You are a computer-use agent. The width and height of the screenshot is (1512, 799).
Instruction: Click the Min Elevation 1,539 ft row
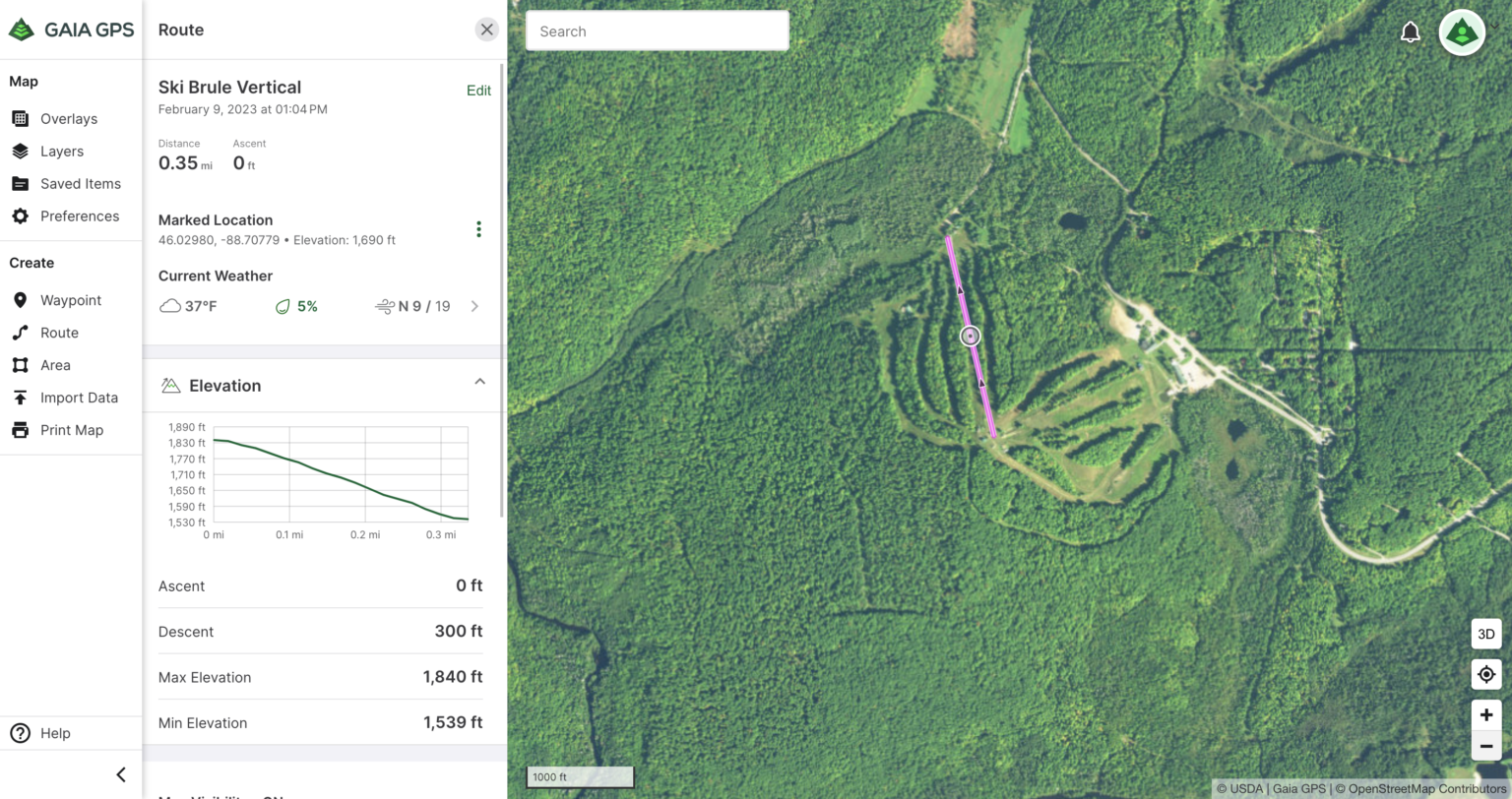(x=321, y=722)
